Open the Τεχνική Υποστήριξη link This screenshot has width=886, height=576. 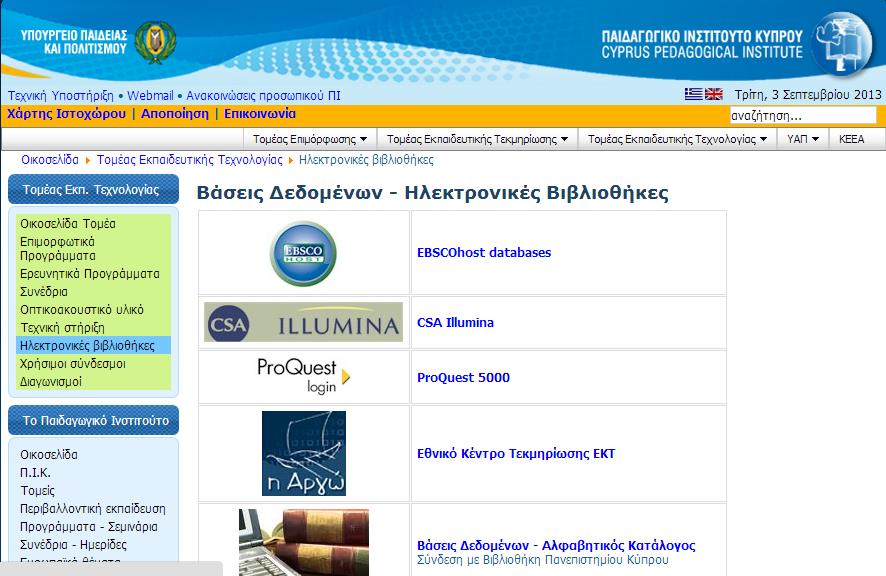click(x=60, y=96)
